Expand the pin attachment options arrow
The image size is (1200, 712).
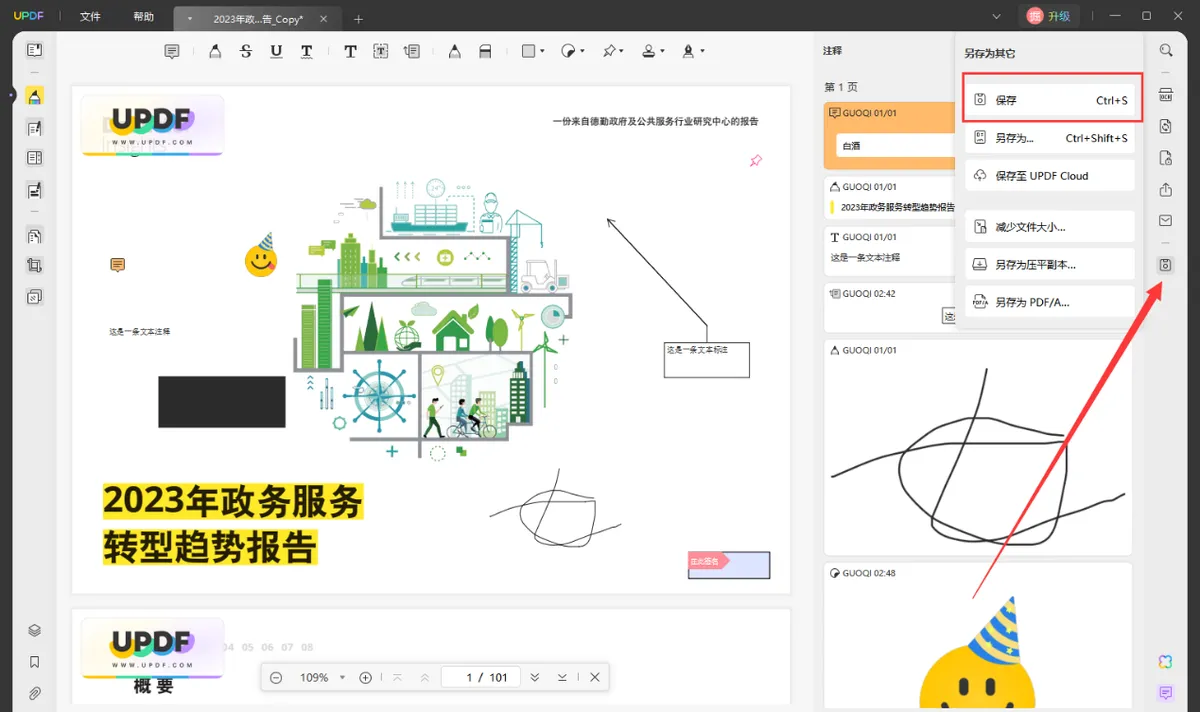[x=622, y=52]
